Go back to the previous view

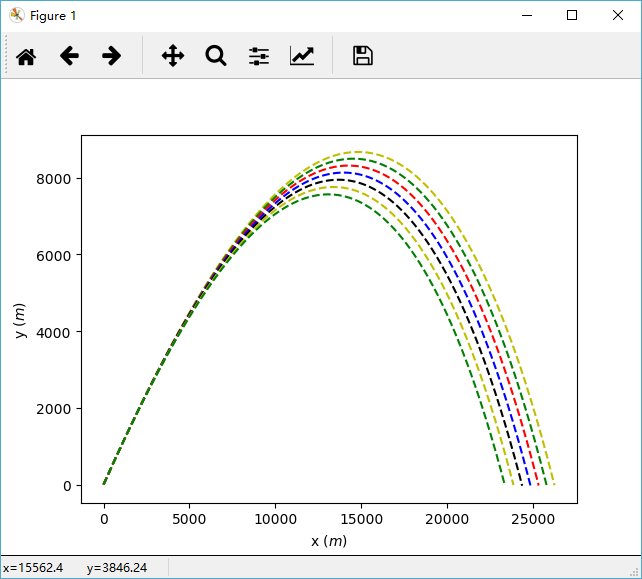click(x=69, y=56)
